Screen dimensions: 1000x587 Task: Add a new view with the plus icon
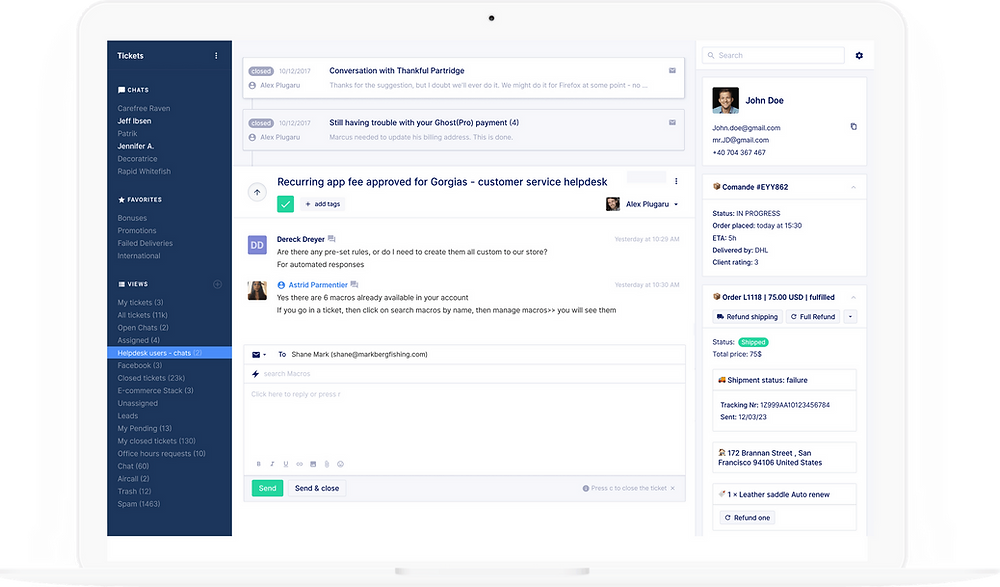217,284
